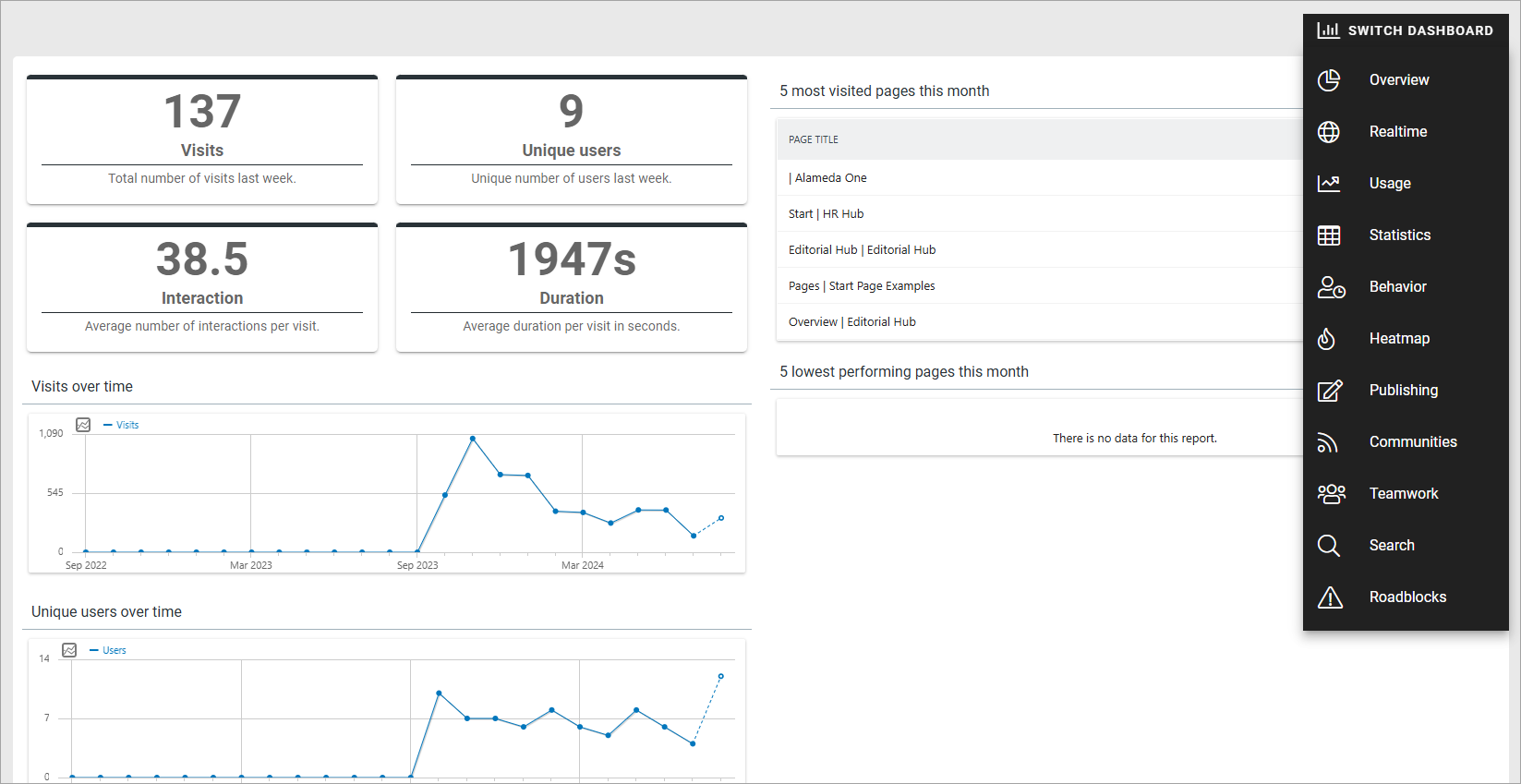Image resolution: width=1521 pixels, height=784 pixels.
Task: Click the 'Unique users over time' heading
Action: click(106, 612)
